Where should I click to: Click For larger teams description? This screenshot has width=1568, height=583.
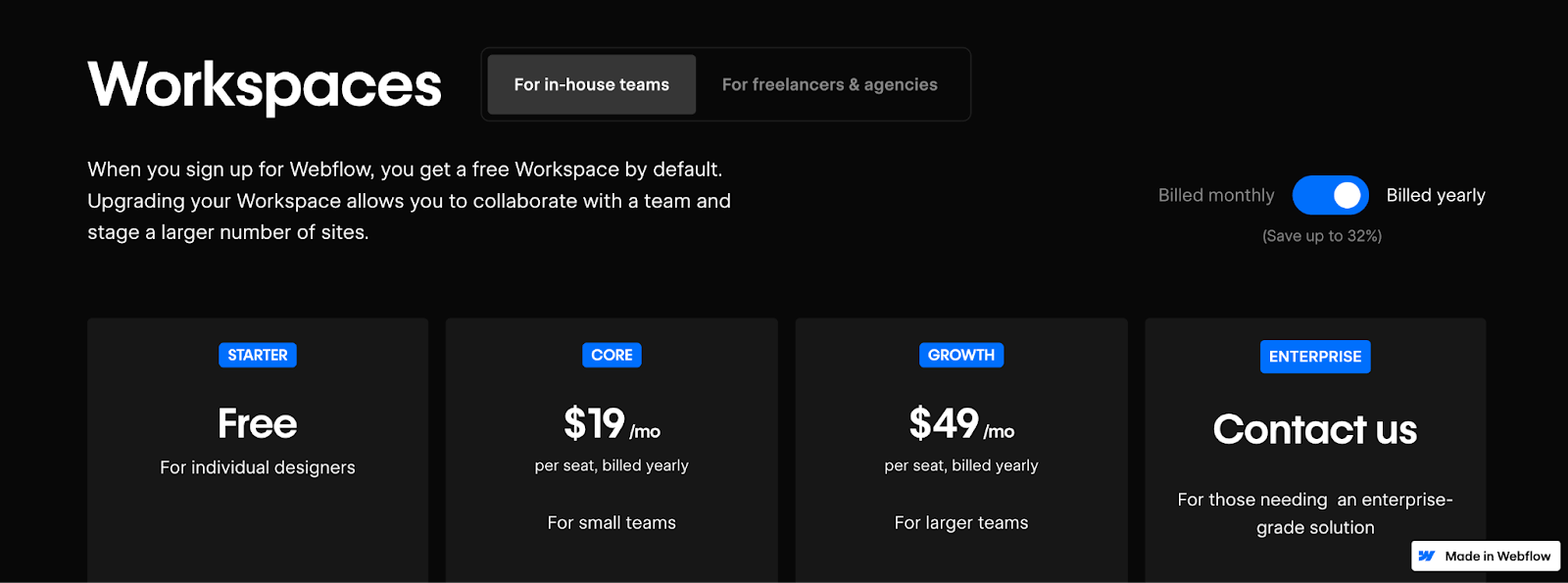(961, 522)
